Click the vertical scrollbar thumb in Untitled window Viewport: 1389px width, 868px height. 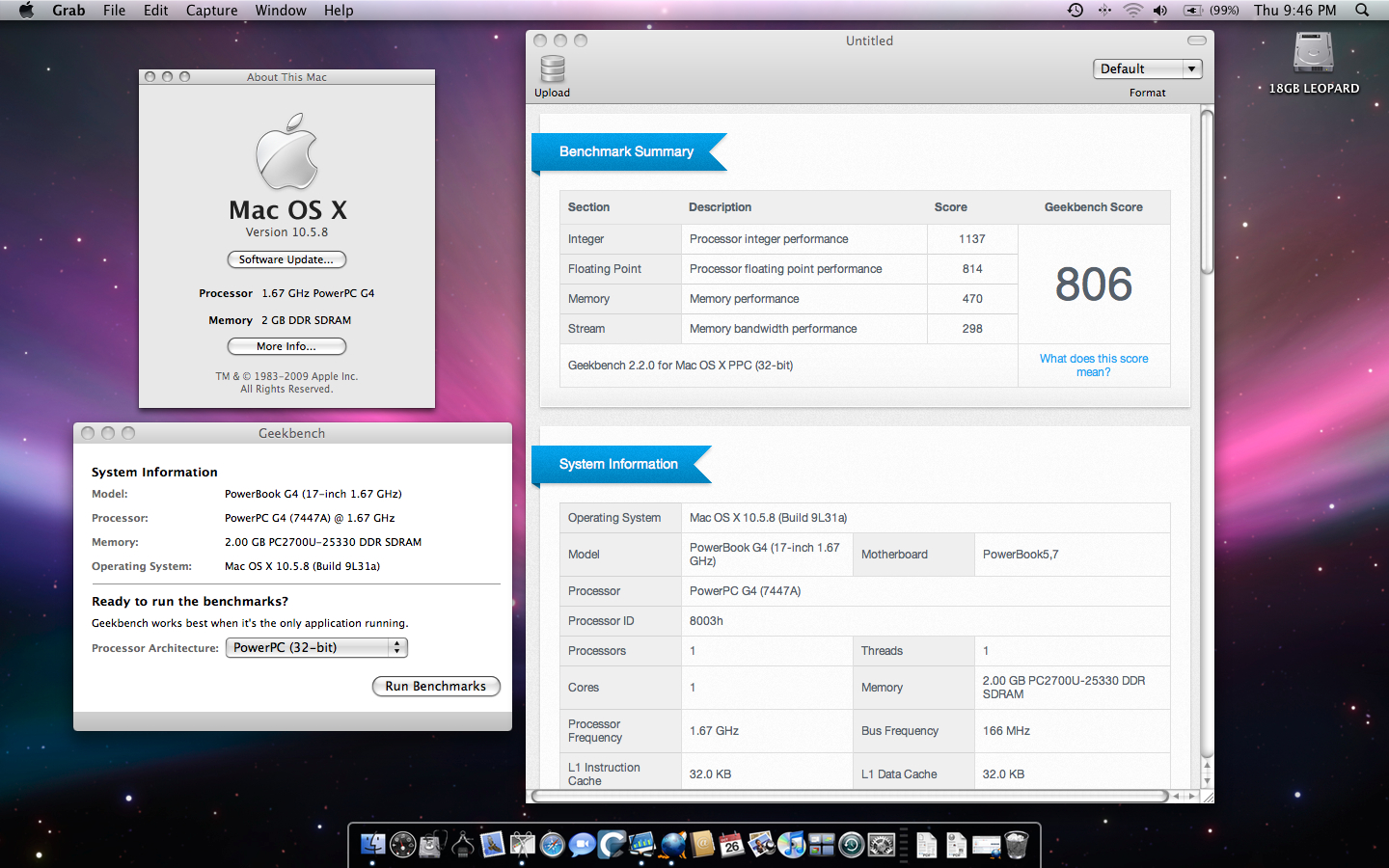tap(1207, 193)
